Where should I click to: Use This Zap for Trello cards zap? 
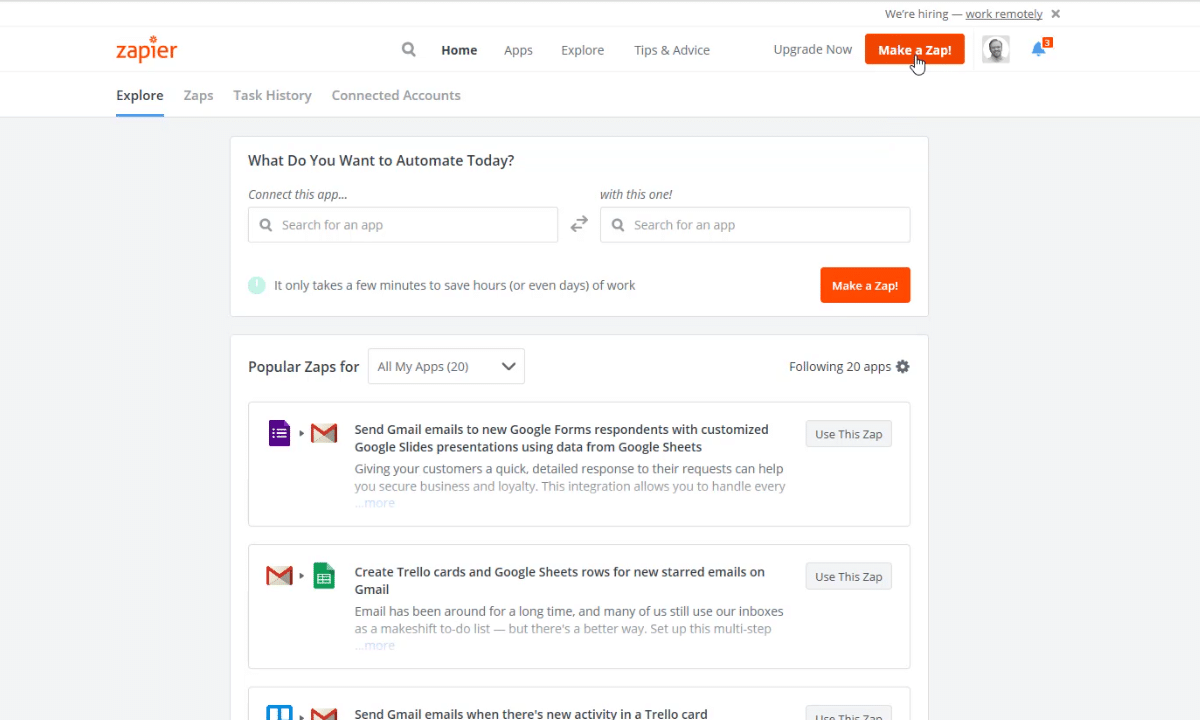pyautogui.click(x=848, y=576)
